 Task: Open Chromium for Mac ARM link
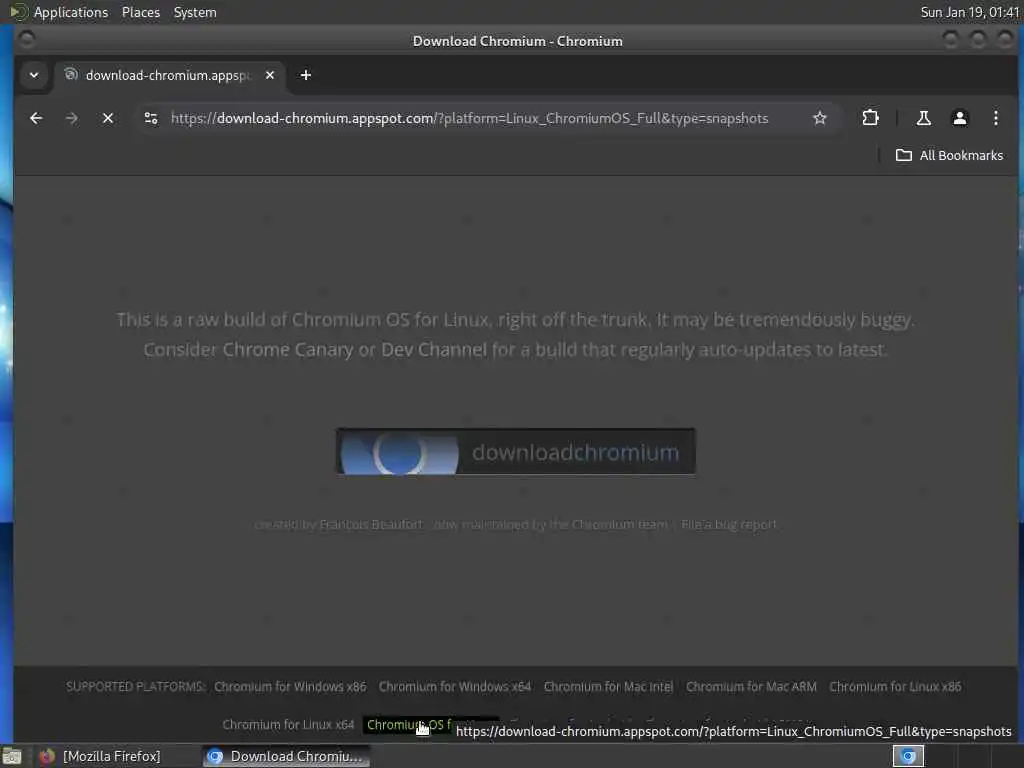pyautogui.click(x=751, y=687)
